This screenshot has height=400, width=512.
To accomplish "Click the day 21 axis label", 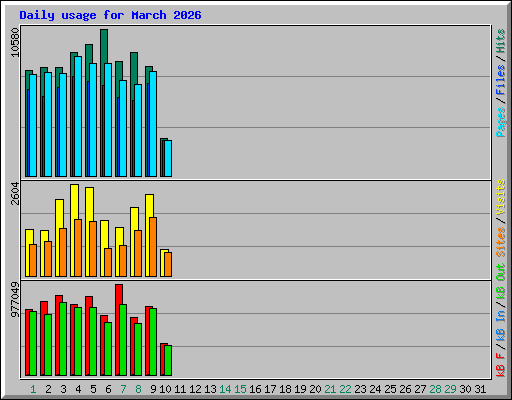I will pyautogui.click(x=330, y=389).
